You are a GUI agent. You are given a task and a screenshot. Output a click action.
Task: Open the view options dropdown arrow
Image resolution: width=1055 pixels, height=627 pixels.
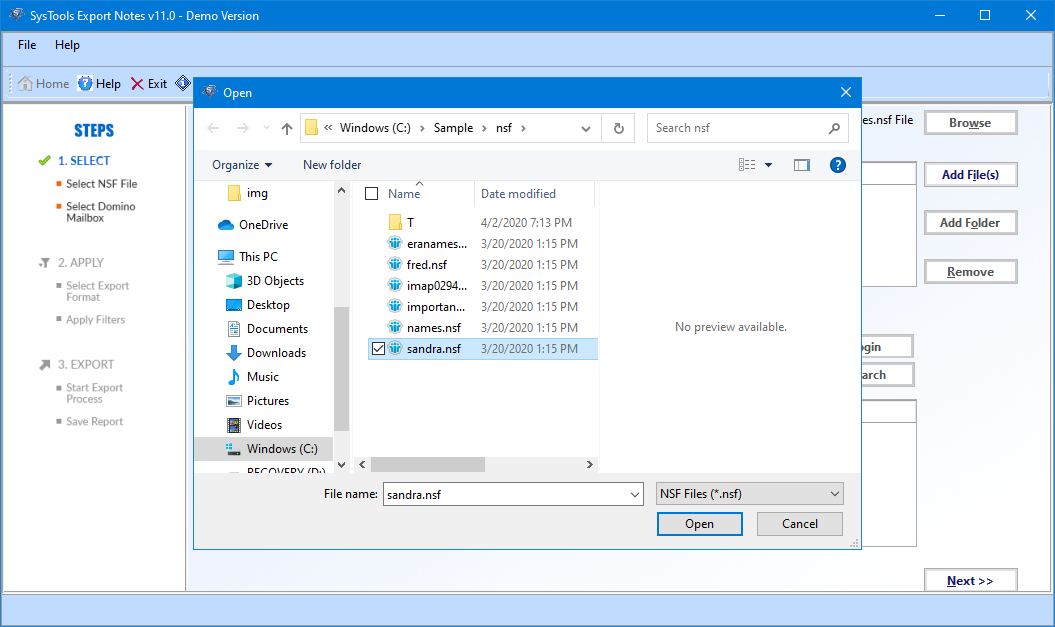[x=768, y=165]
